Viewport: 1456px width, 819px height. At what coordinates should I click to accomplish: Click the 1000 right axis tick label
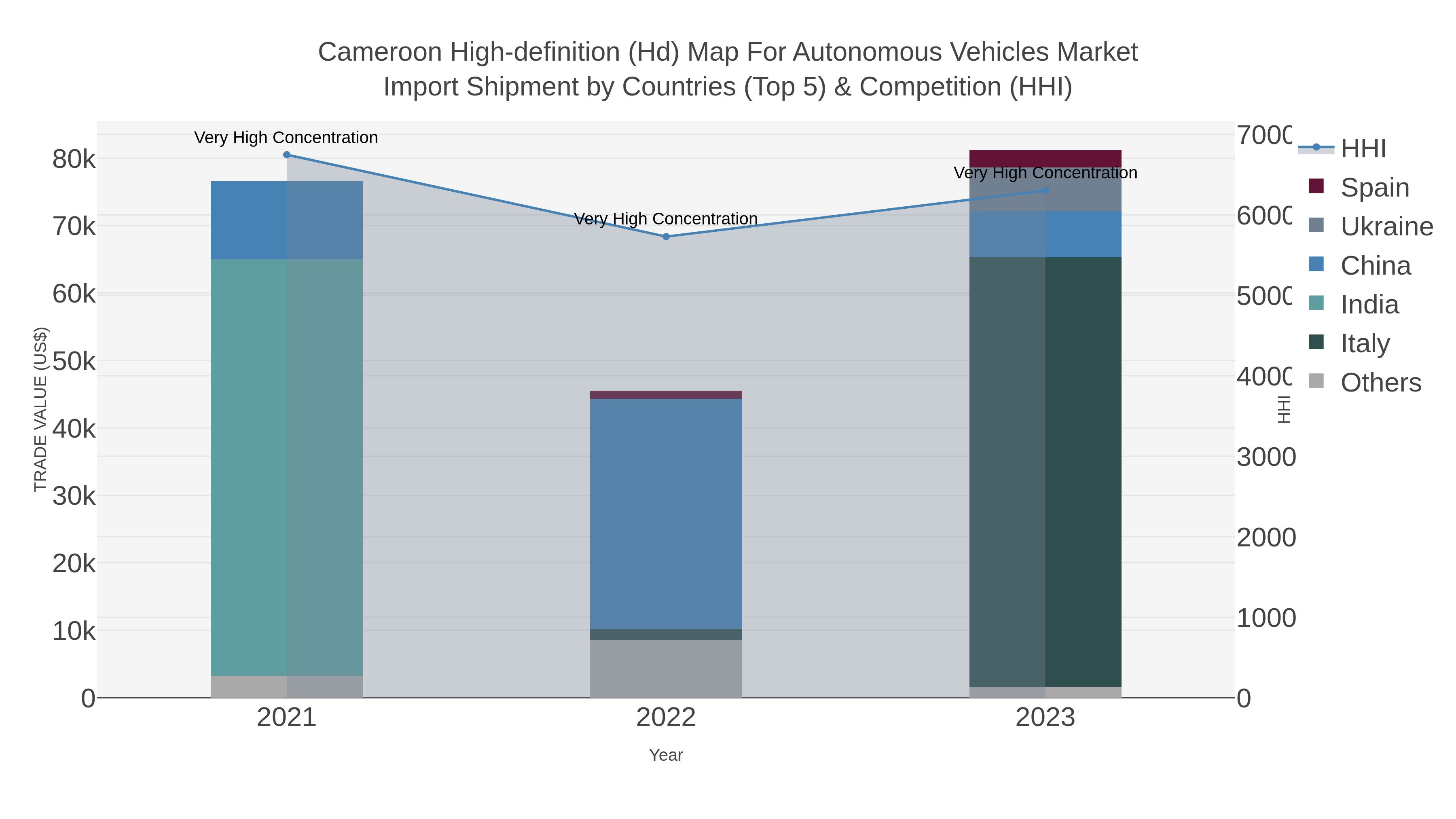[1266, 618]
